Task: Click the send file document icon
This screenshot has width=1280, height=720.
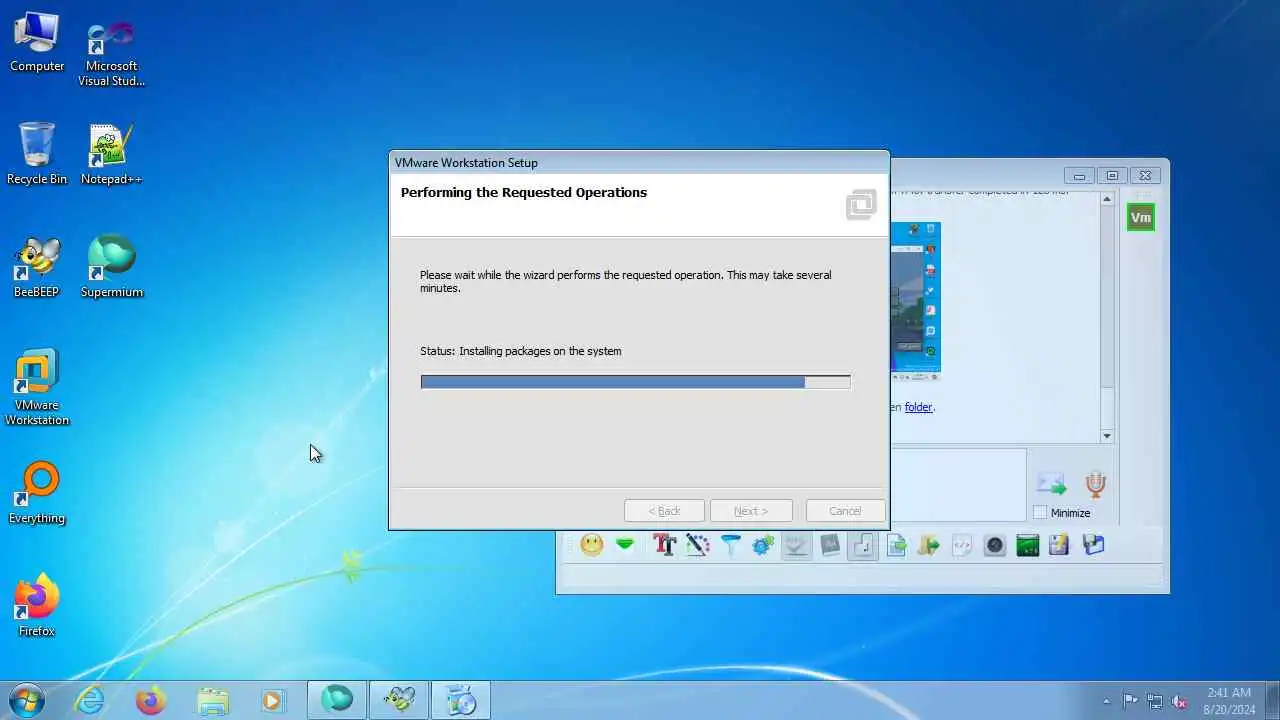Action: (x=896, y=545)
